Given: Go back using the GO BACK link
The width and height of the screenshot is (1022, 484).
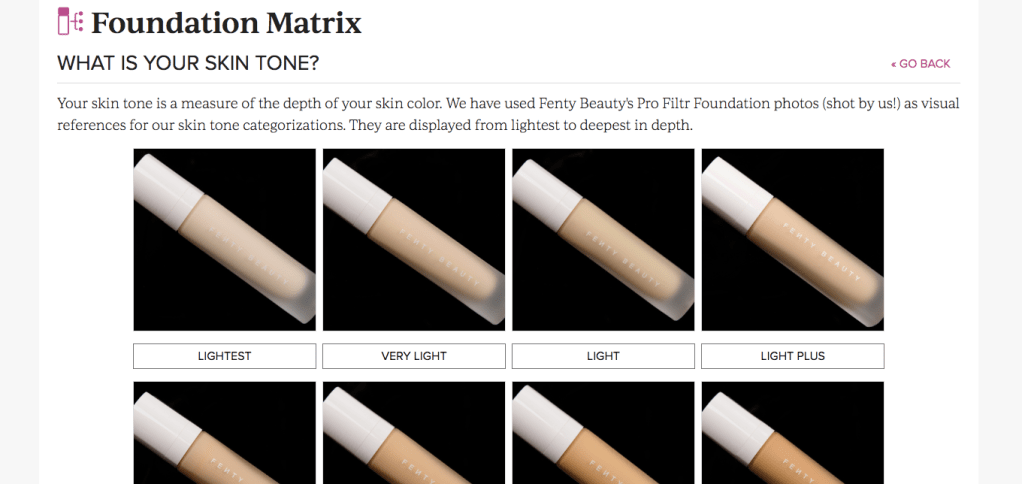Looking at the screenshot, I should [920, 64].
